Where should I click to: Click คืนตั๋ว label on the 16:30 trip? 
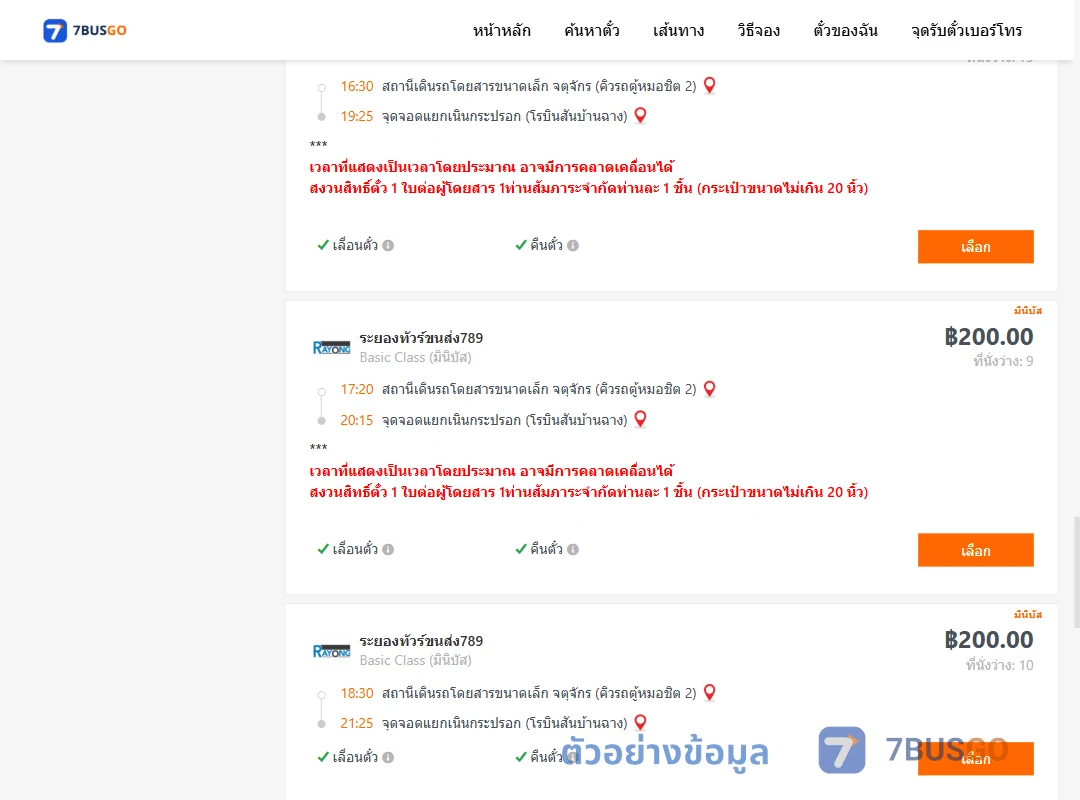tap(546, 245)
